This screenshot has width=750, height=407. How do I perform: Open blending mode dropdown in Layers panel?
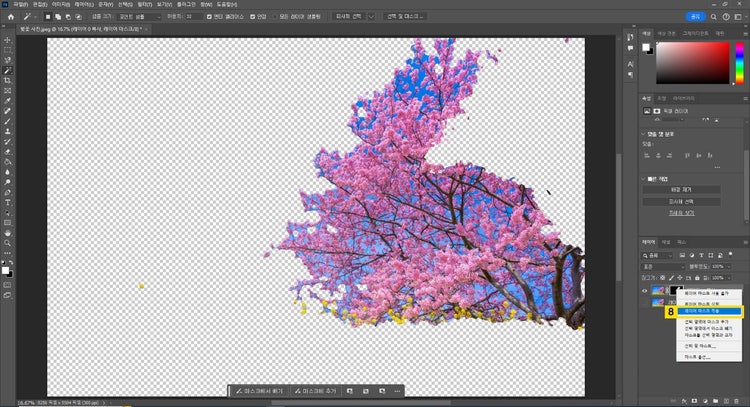[x=663, y=266]
